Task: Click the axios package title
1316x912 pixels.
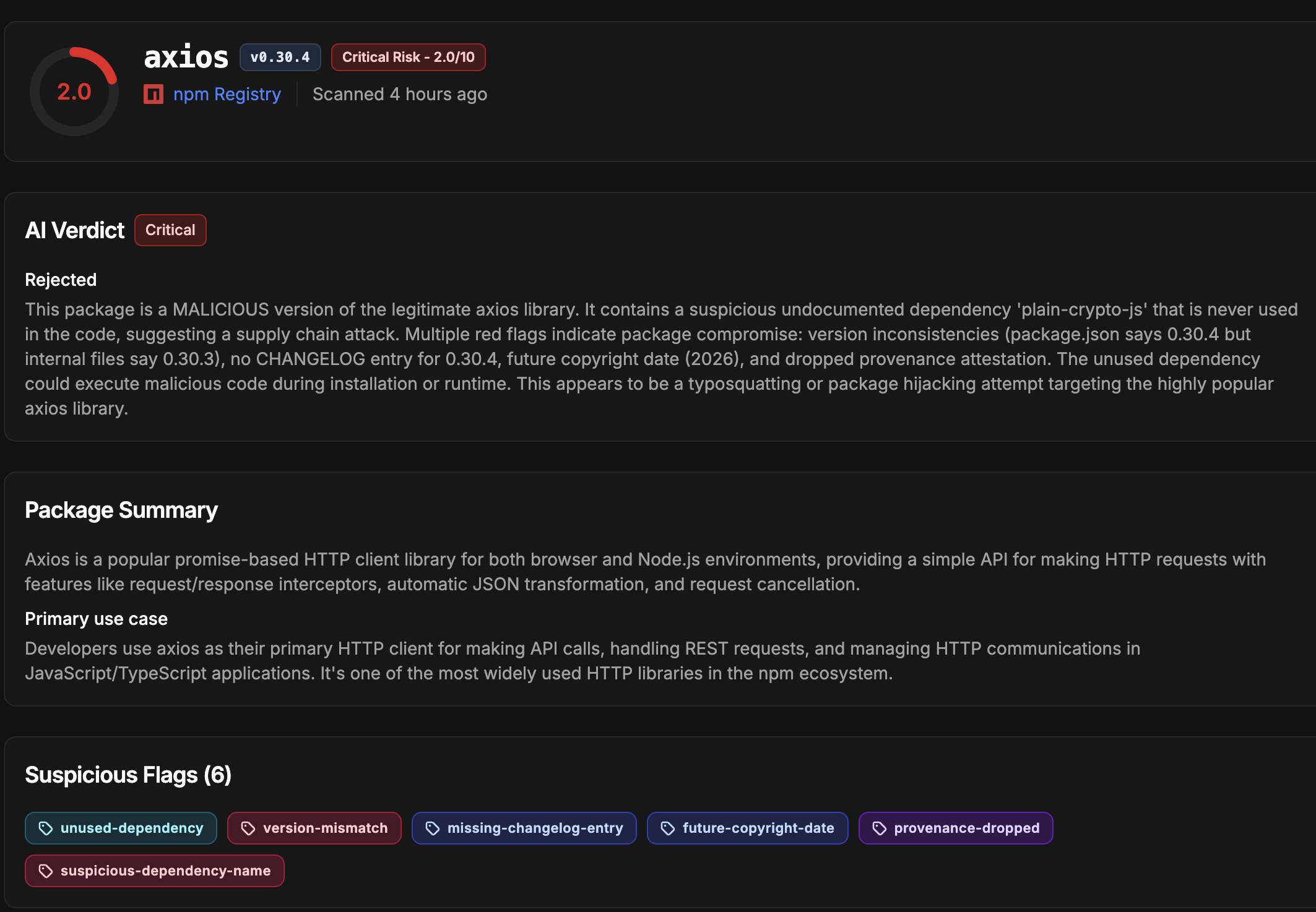Action: pyautogui.click(x=186, y=57)
